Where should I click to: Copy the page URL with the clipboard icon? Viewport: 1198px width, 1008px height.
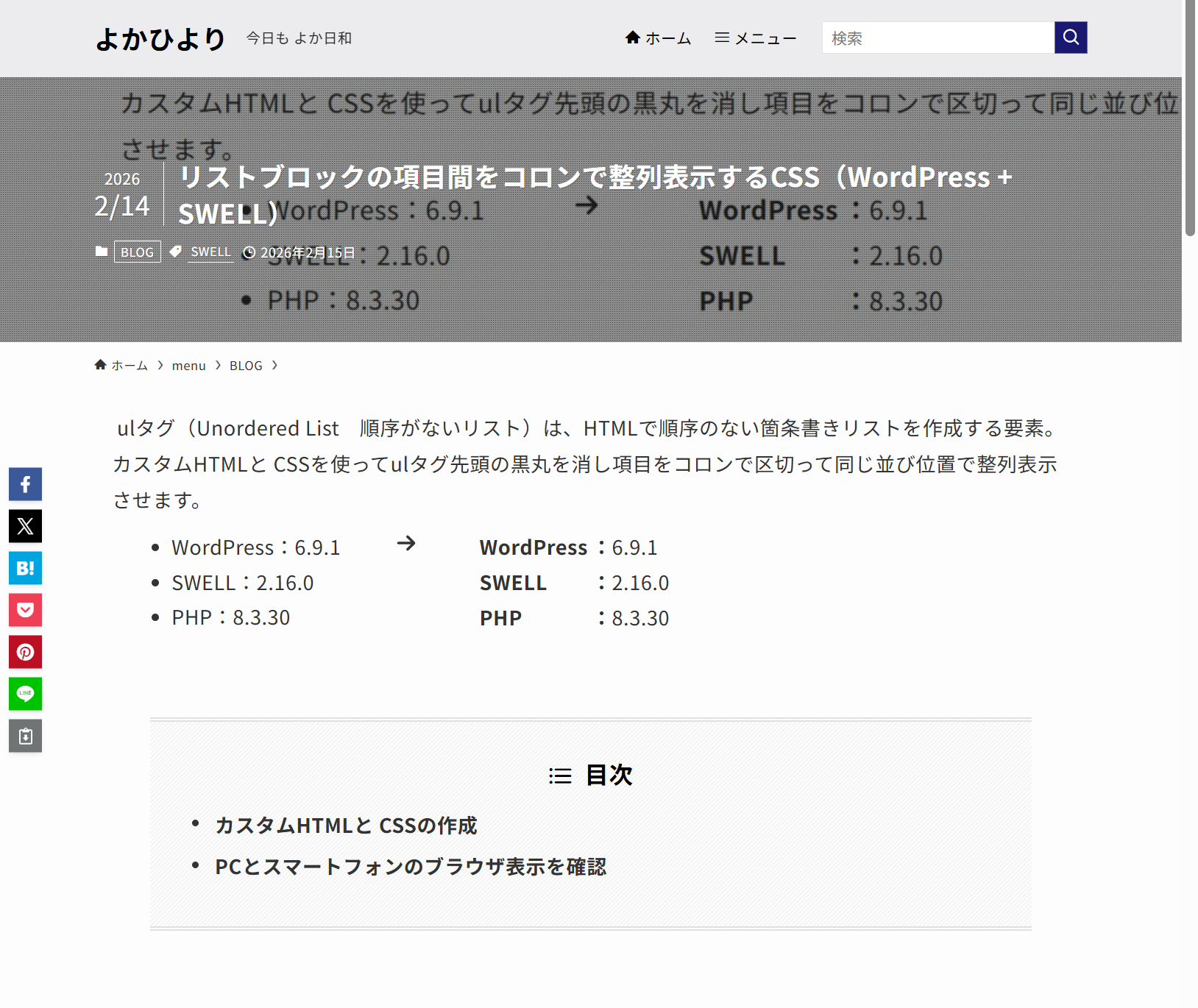(25, 736)
